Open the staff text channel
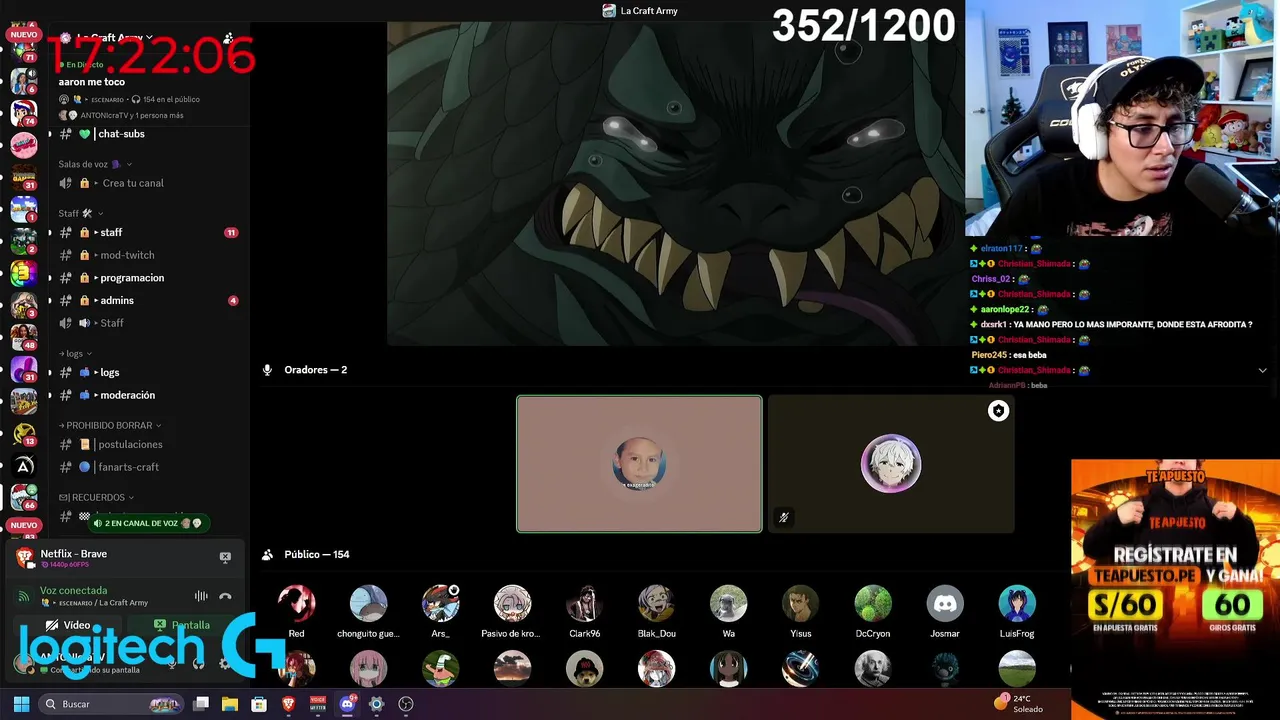1280x720 pixels. click(111, 232)
